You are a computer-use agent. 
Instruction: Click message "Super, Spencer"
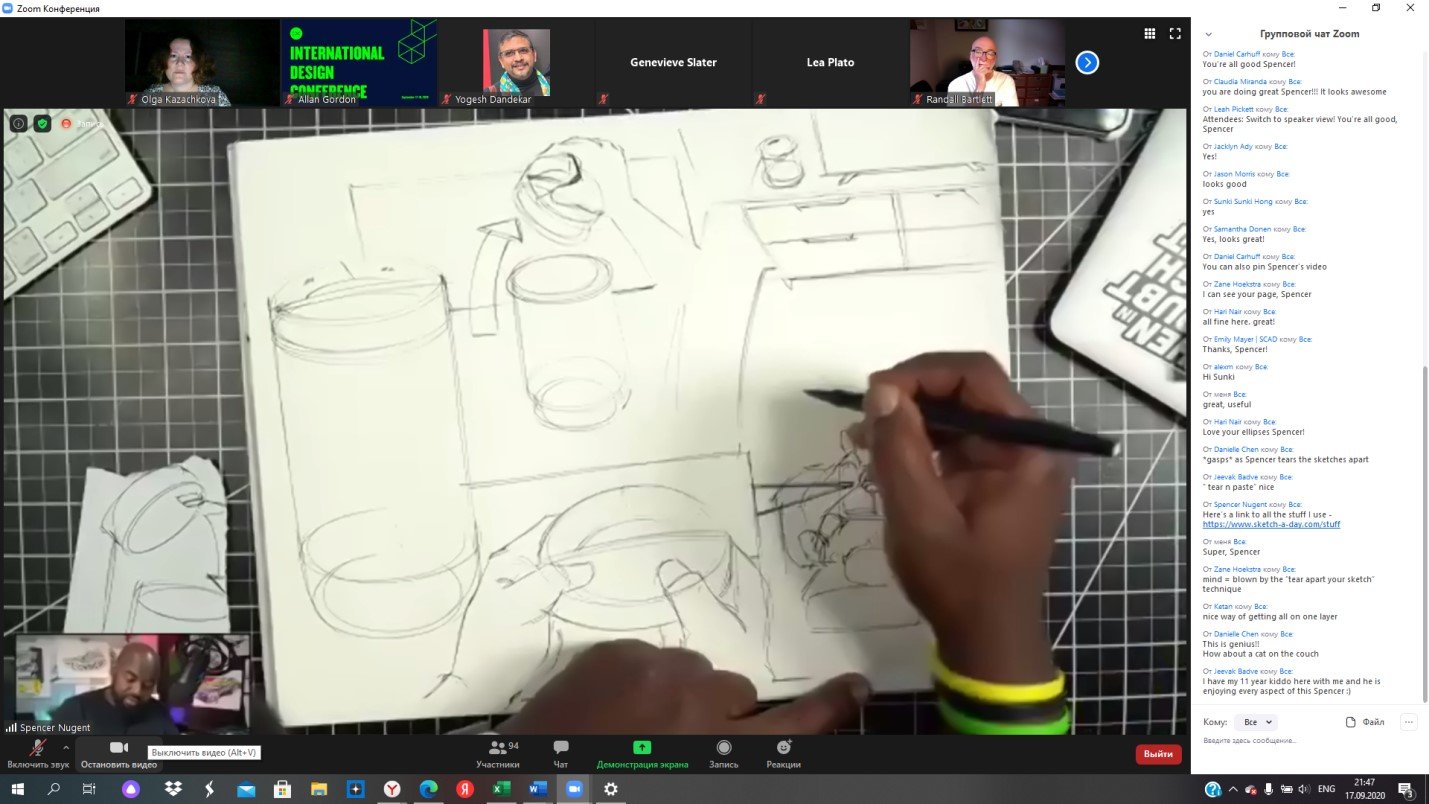1231,552
